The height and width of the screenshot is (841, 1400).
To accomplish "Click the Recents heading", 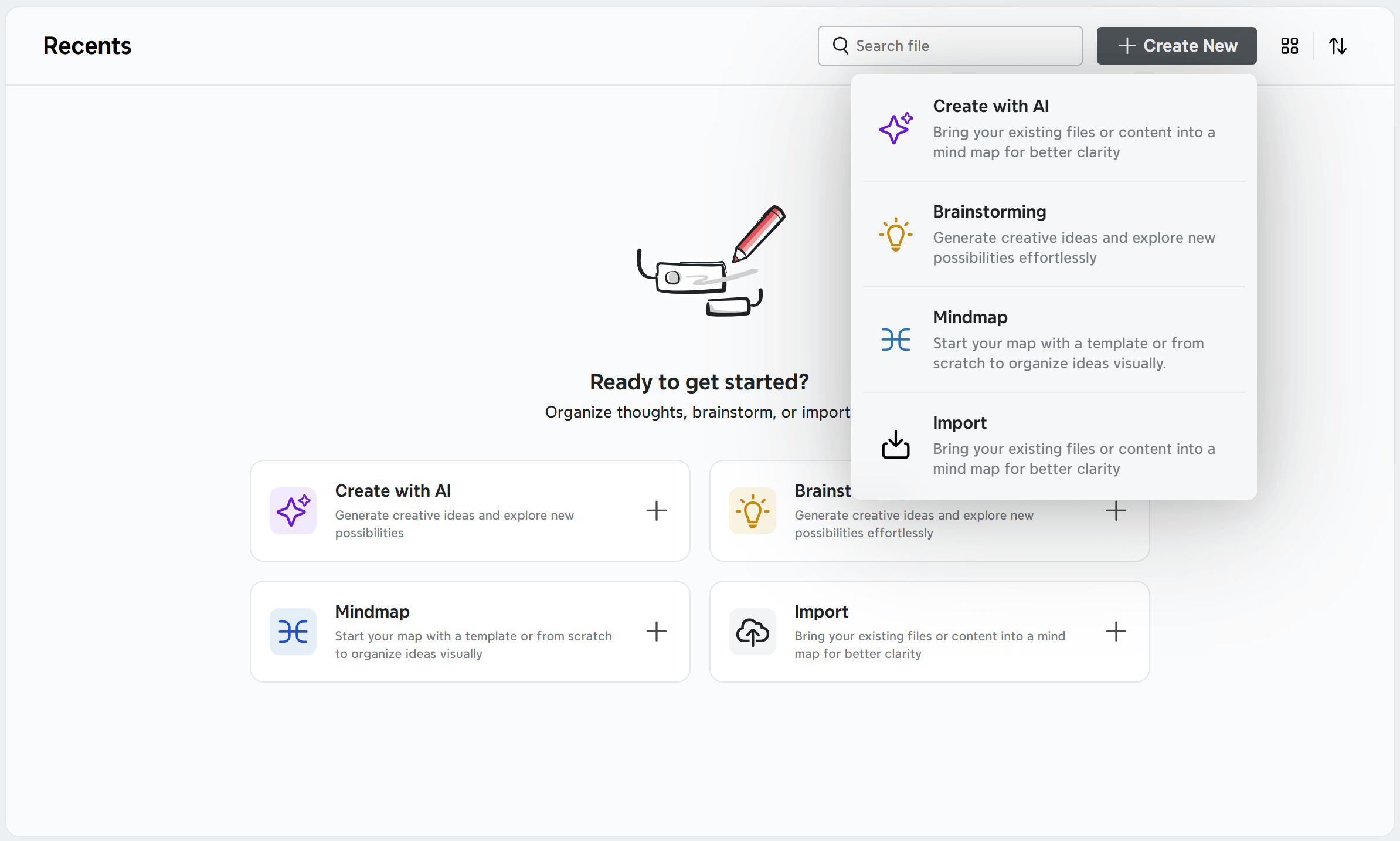I will click(x=87, y=45).
